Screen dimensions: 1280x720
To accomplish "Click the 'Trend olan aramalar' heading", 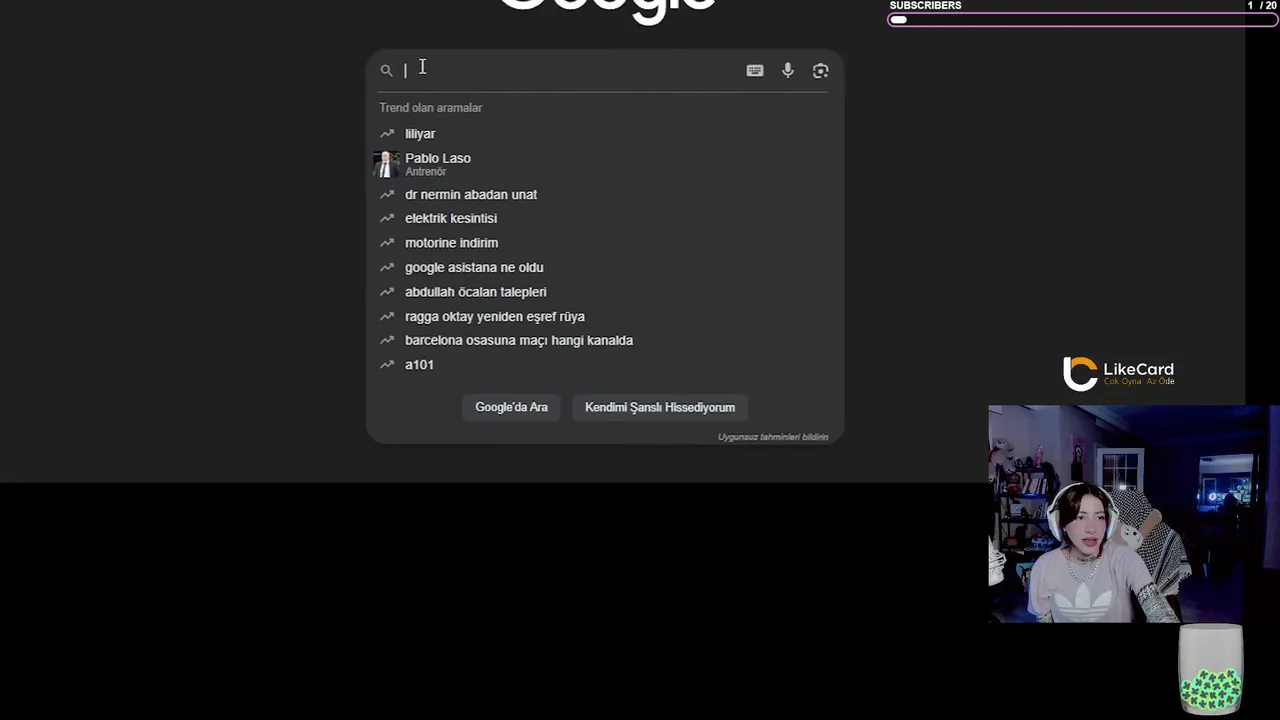I will (x=430, y=108).
